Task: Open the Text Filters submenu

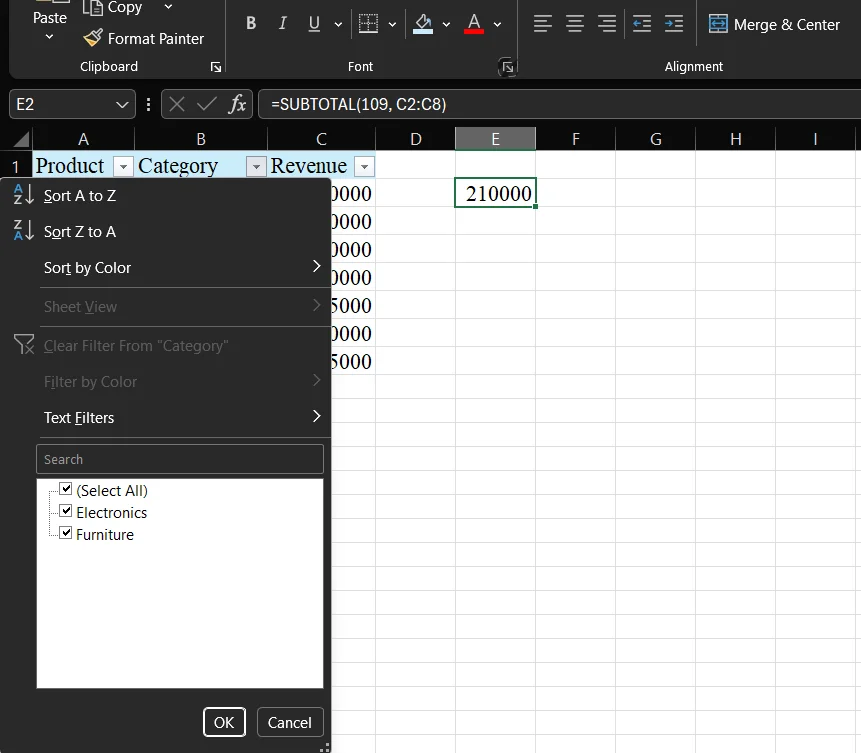Action: click(x=165, y=417)
